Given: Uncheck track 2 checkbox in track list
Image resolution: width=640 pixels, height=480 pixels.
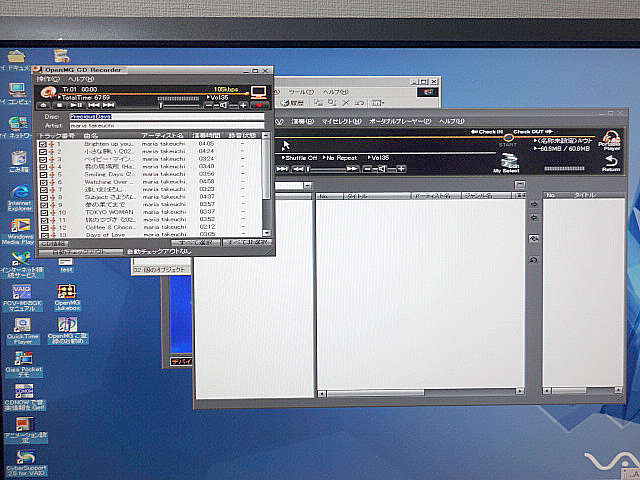Looking at the screenshot, I should (43, 151).
